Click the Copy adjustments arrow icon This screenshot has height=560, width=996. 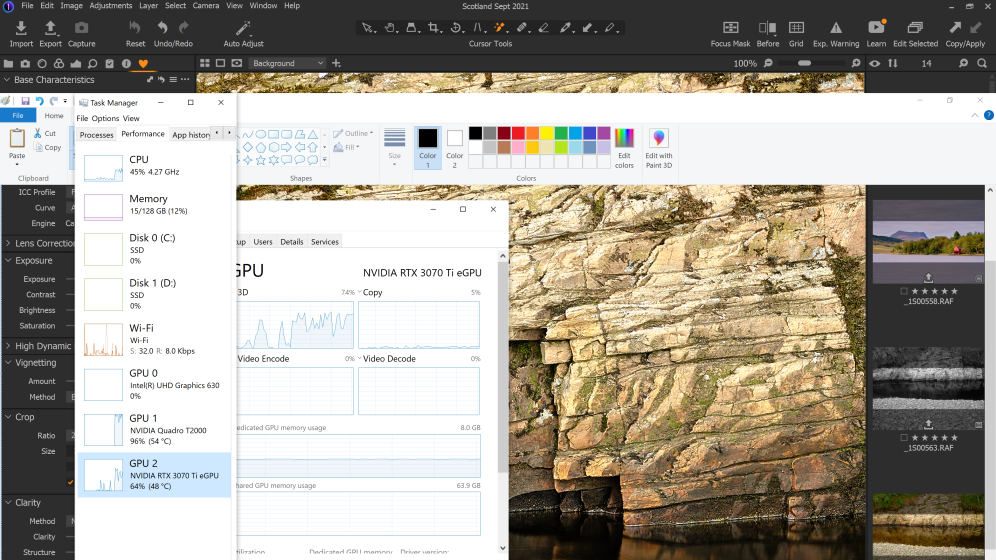[x=955, y=27]
